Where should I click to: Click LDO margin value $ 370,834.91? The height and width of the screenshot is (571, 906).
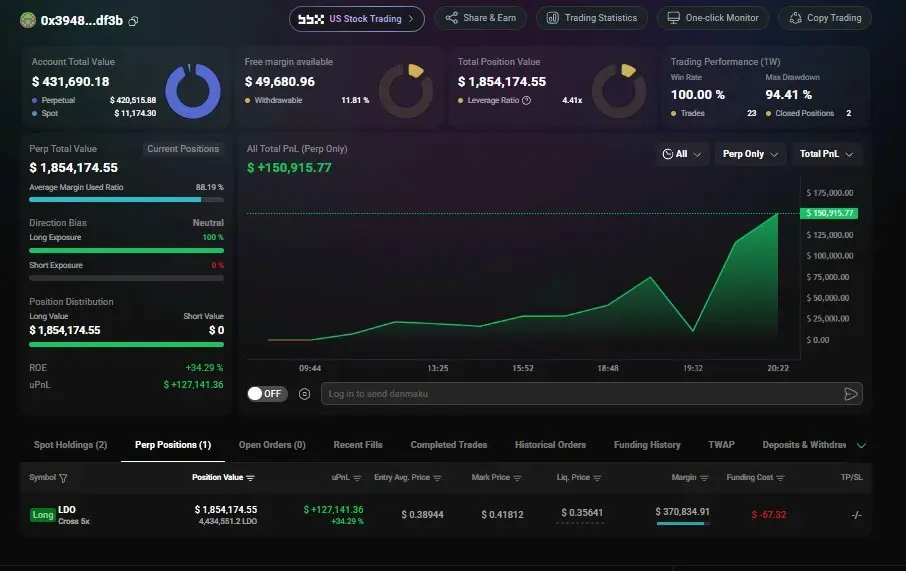pos(682,511)
